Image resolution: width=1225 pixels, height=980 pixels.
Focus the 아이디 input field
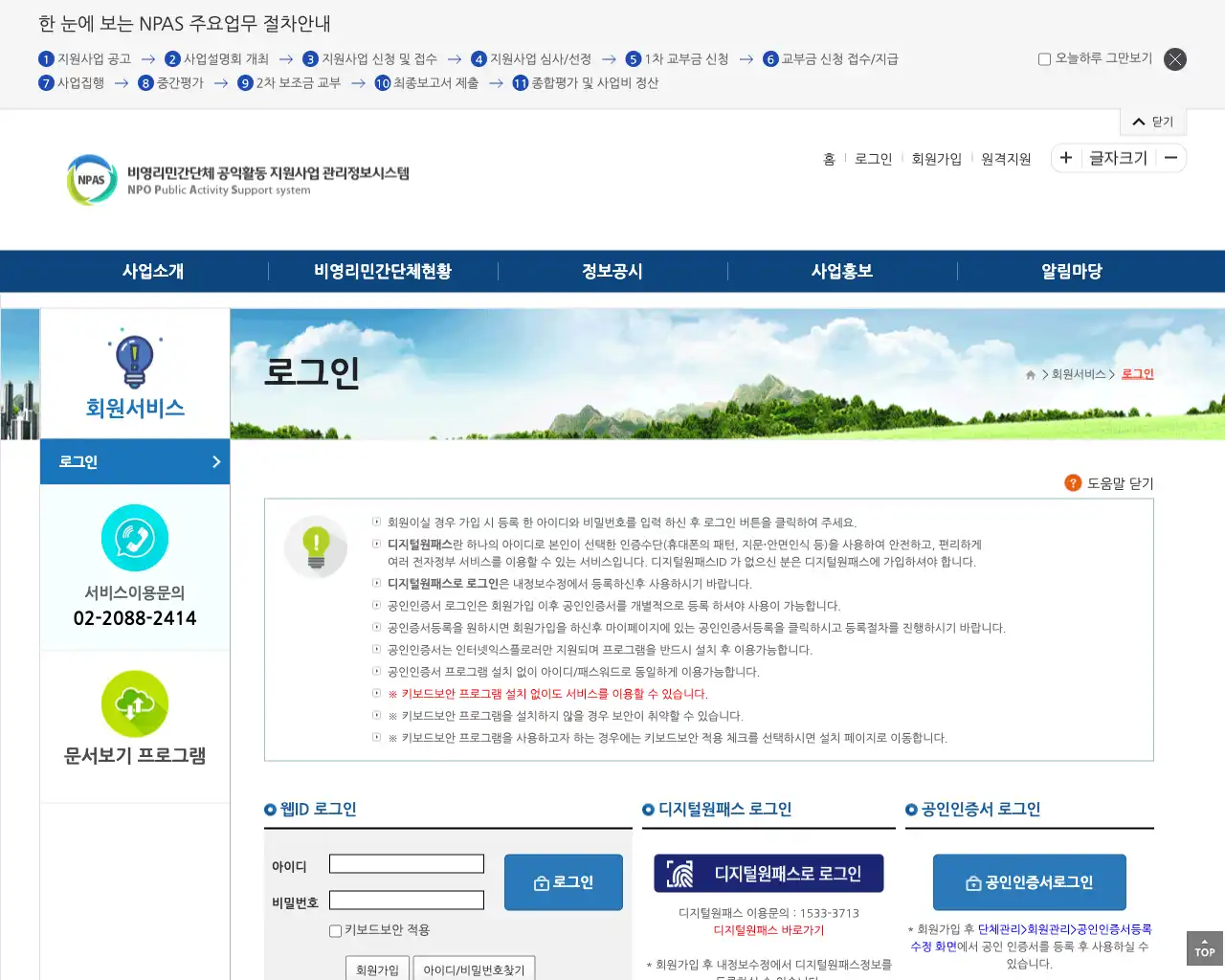(407, 864)
